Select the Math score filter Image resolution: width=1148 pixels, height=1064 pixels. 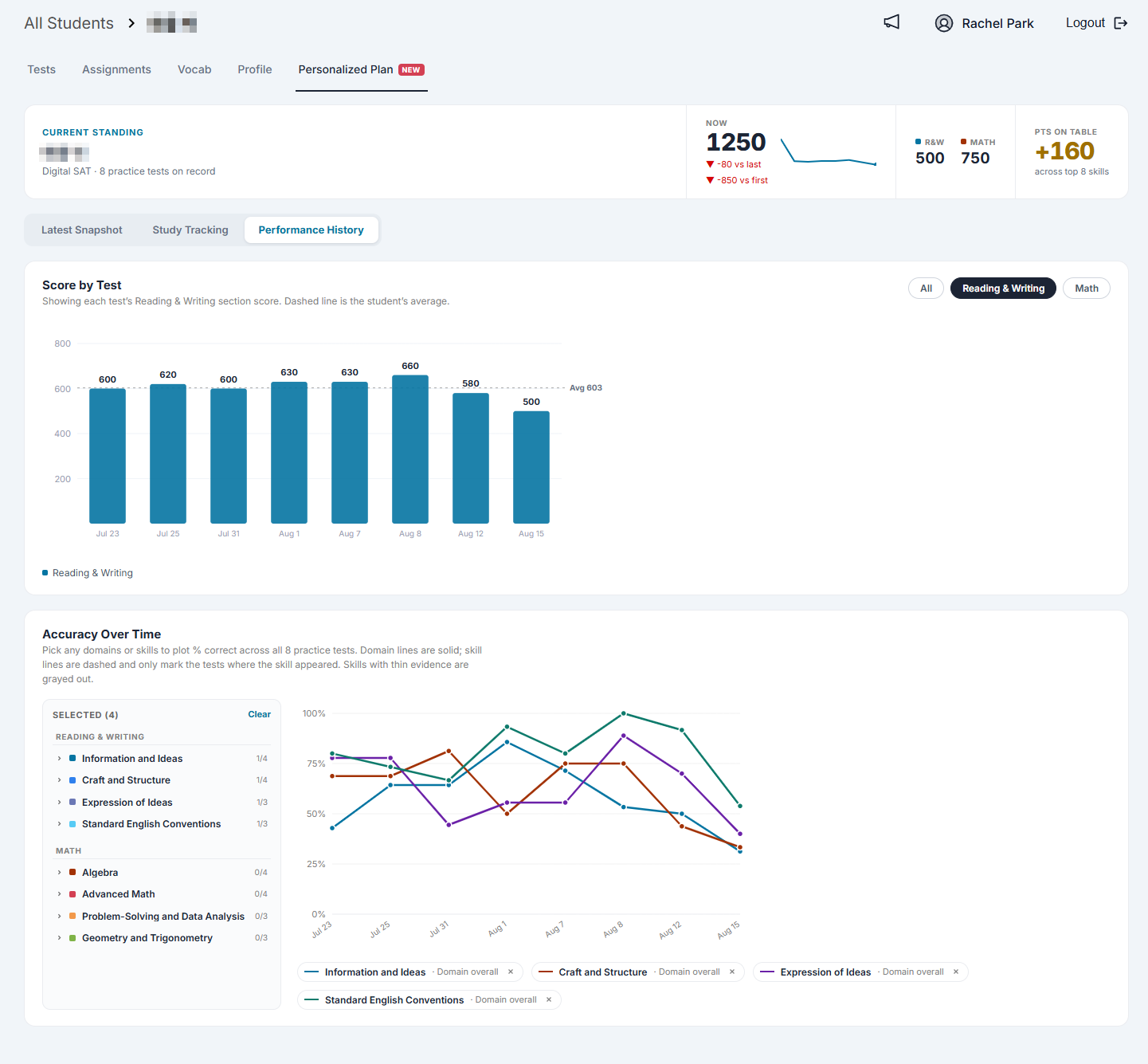tap(1086, 289)
